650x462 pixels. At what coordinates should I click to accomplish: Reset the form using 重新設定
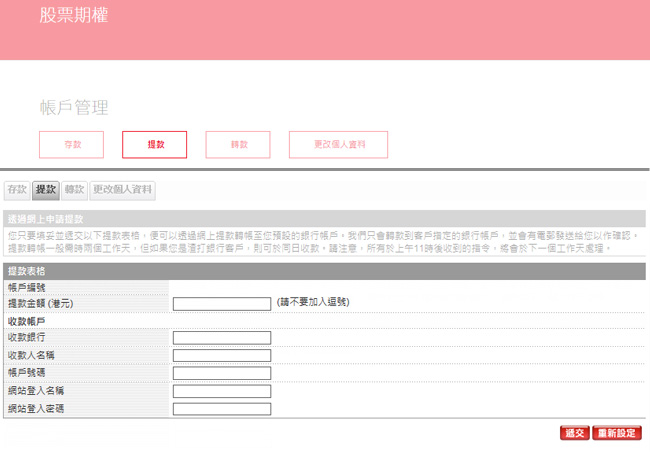(x=616, y=433)
